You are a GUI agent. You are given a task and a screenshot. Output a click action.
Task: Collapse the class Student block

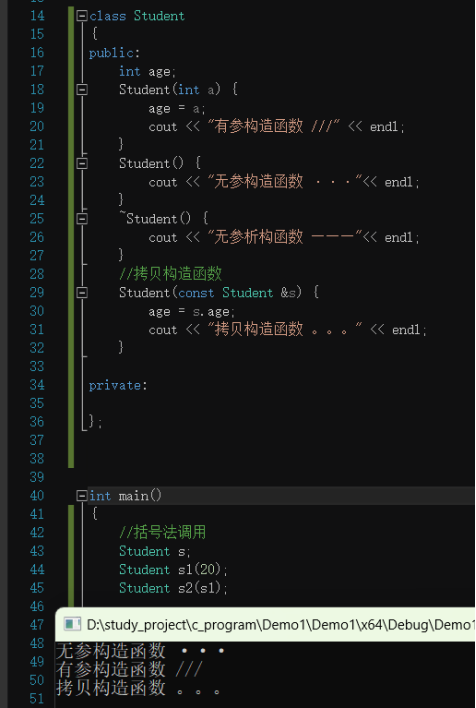click(82, 16)
